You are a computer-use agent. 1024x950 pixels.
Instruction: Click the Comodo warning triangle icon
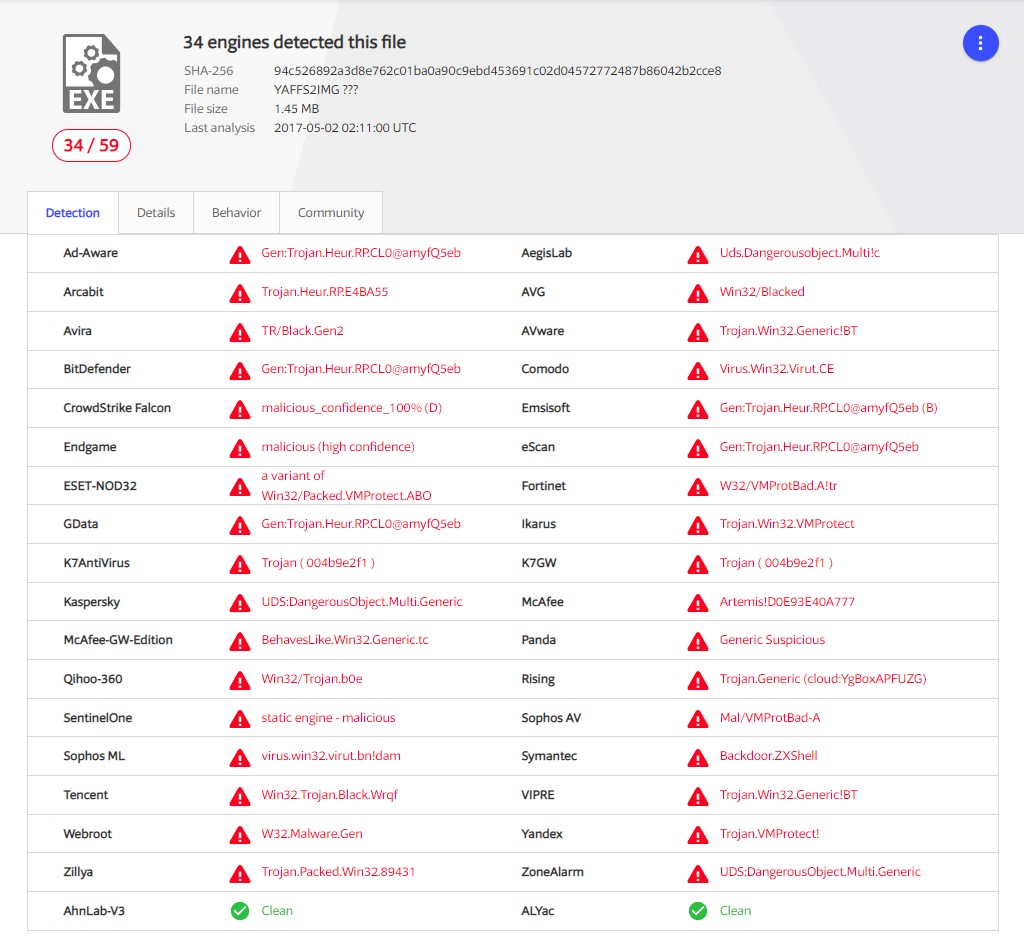pos(698,371)
